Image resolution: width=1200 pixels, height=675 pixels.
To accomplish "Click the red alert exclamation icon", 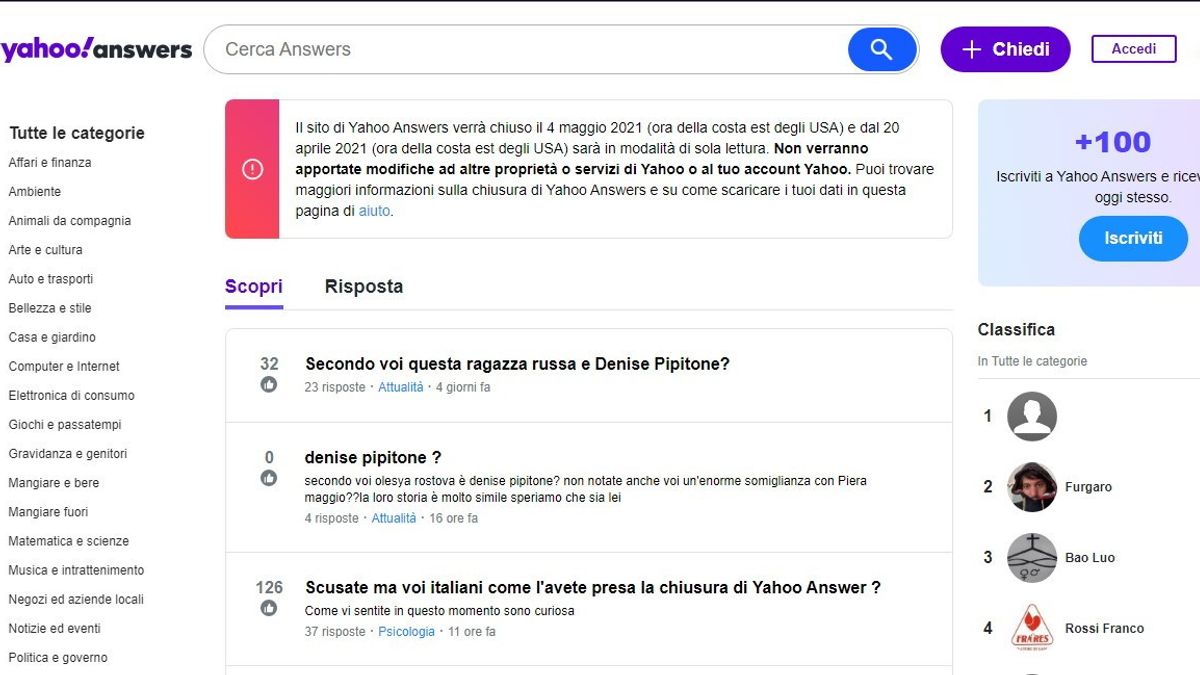I will [252, 169].
